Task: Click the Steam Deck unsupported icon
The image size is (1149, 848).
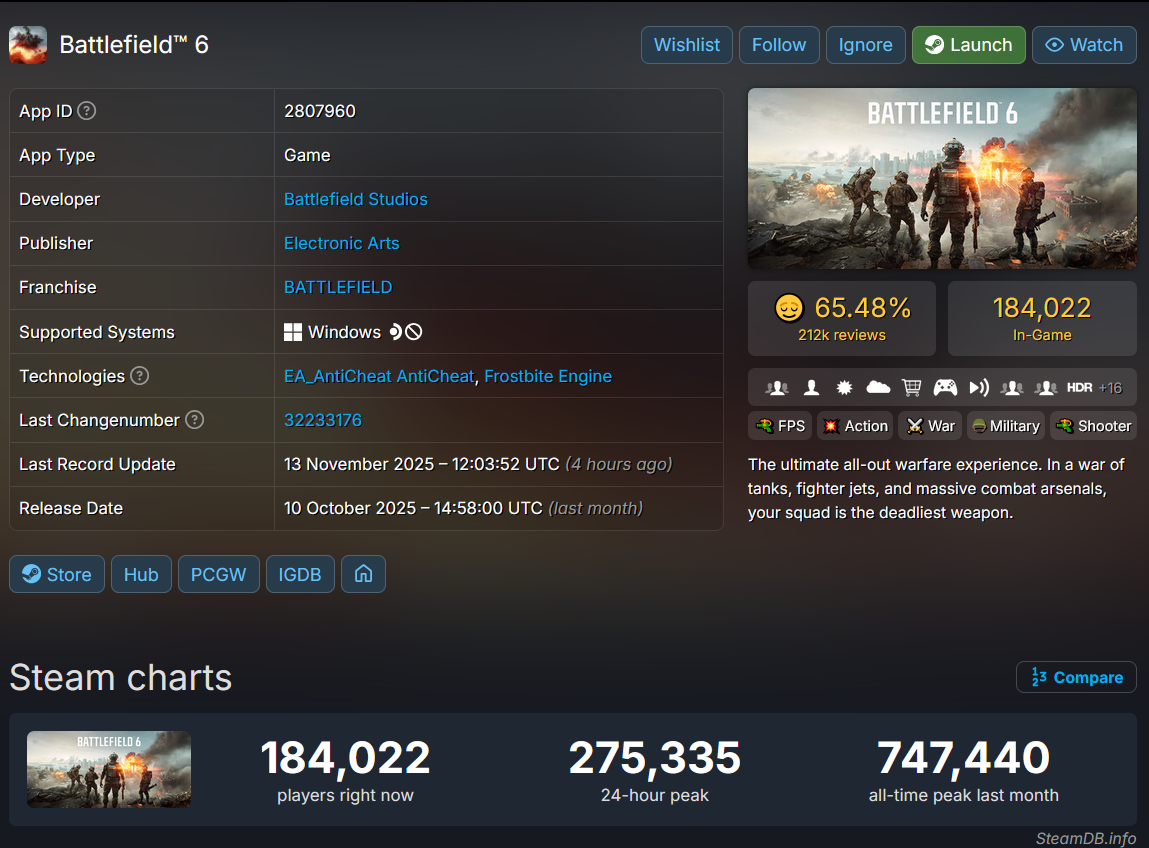Action: [x=413, y=332]
